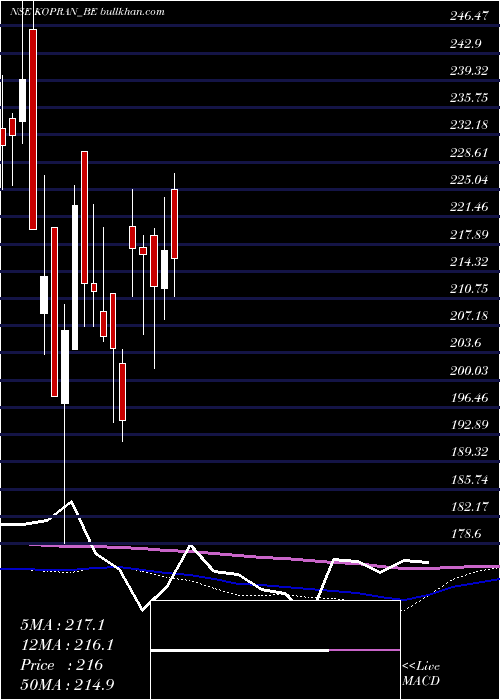Select the 200.03 price axis label
Viewport: 500px width, 700px height.
(x=469, y=371)
